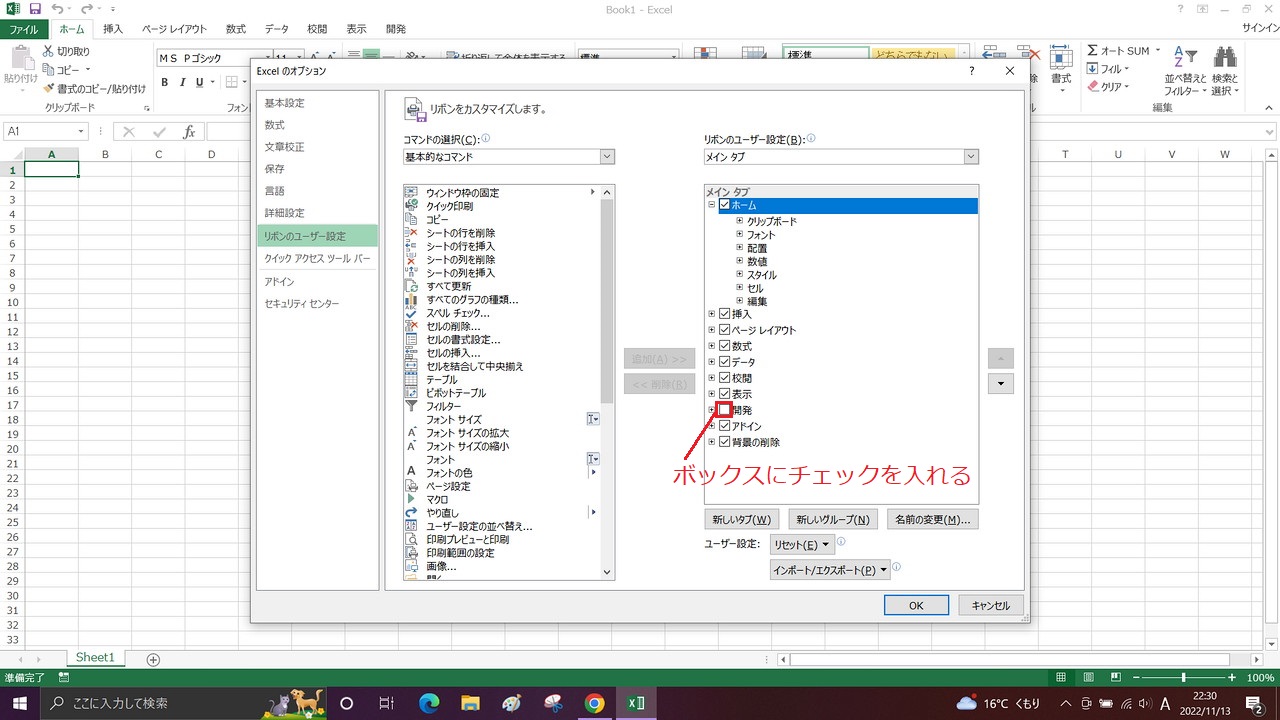
Task: Click the new sheet plus icon
Action: tap(153, 659)
